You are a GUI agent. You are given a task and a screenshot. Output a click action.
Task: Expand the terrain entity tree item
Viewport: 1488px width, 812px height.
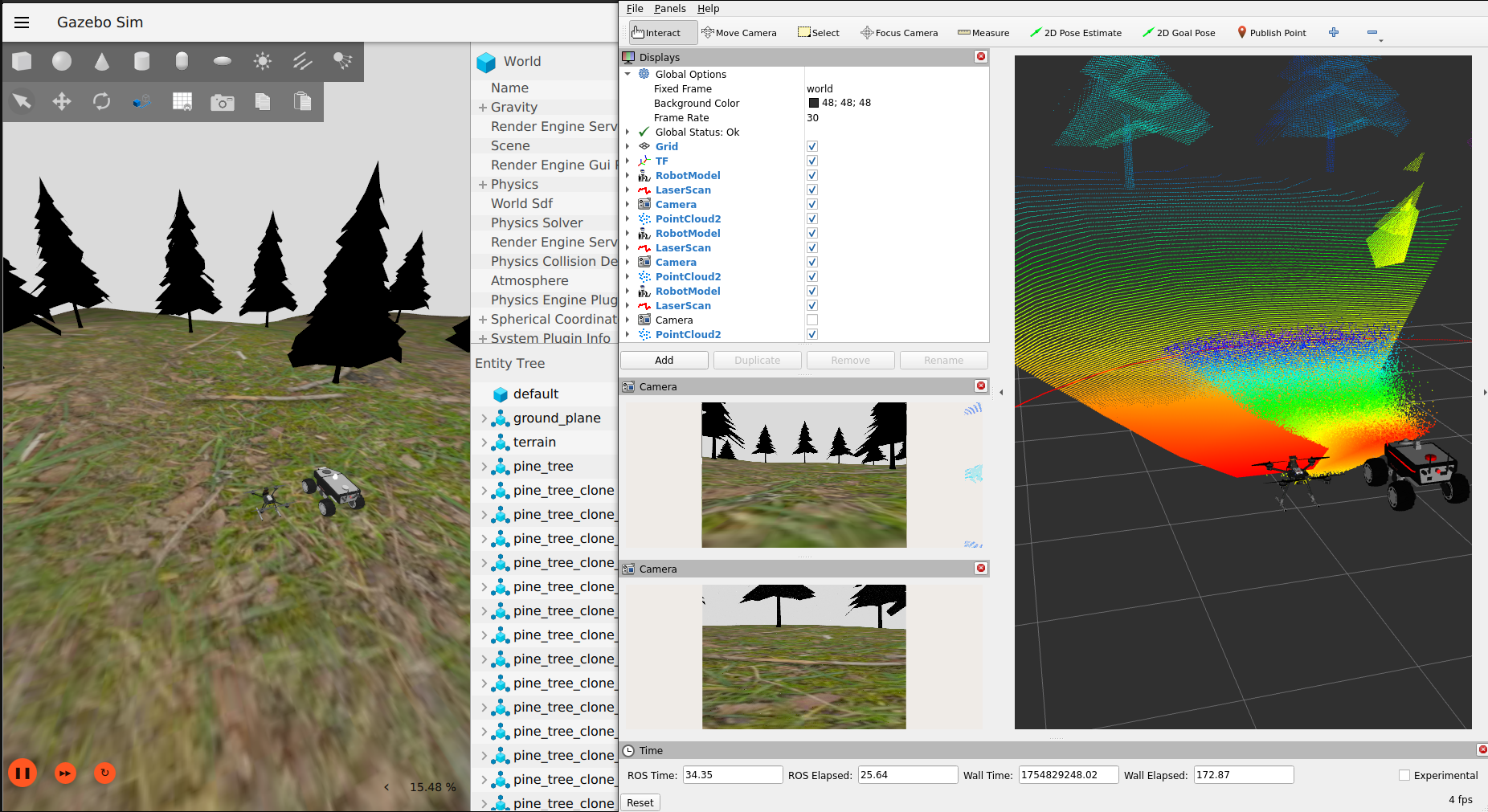pos(484,443)
